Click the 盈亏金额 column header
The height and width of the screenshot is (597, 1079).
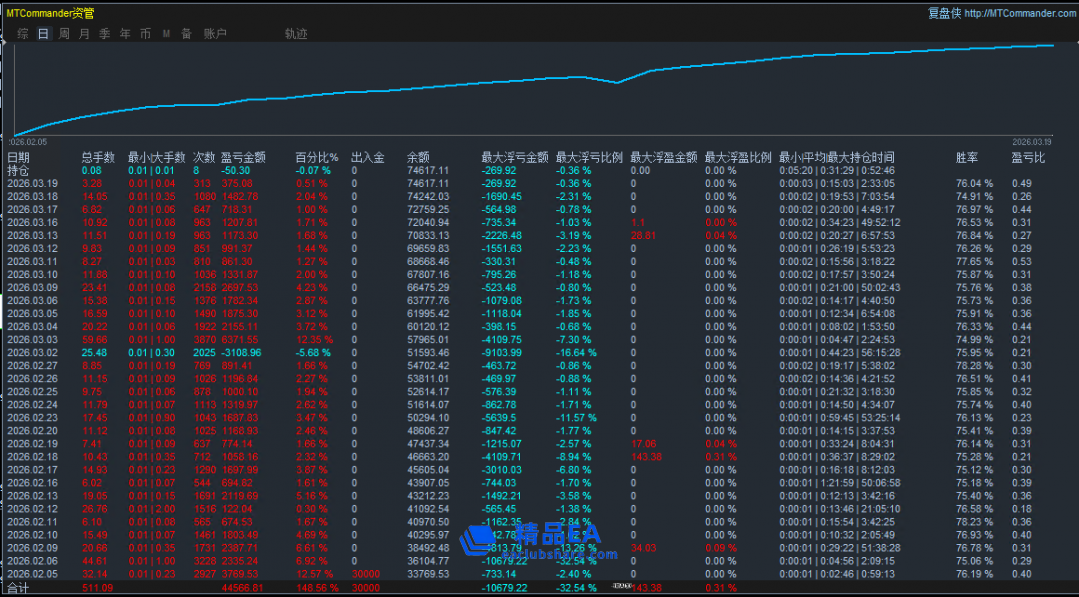(243, 157)
